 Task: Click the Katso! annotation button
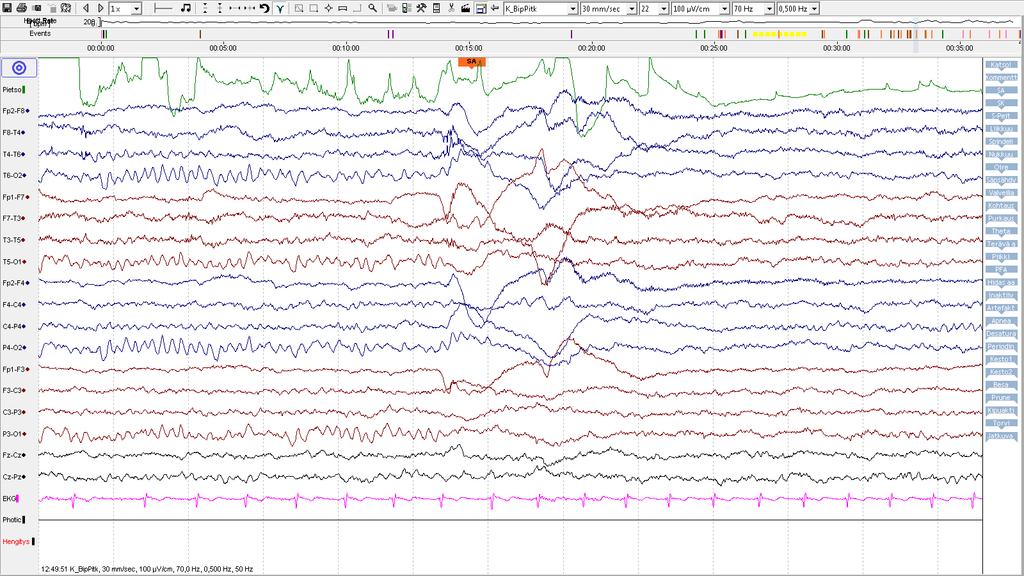[1001, 65]
